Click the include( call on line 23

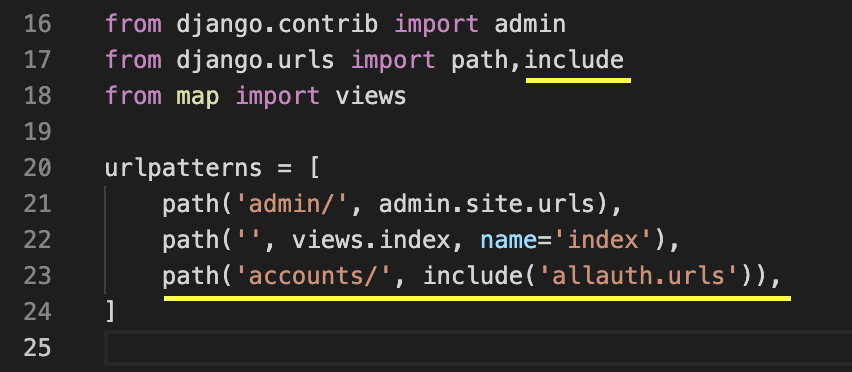tap(480, 276)
